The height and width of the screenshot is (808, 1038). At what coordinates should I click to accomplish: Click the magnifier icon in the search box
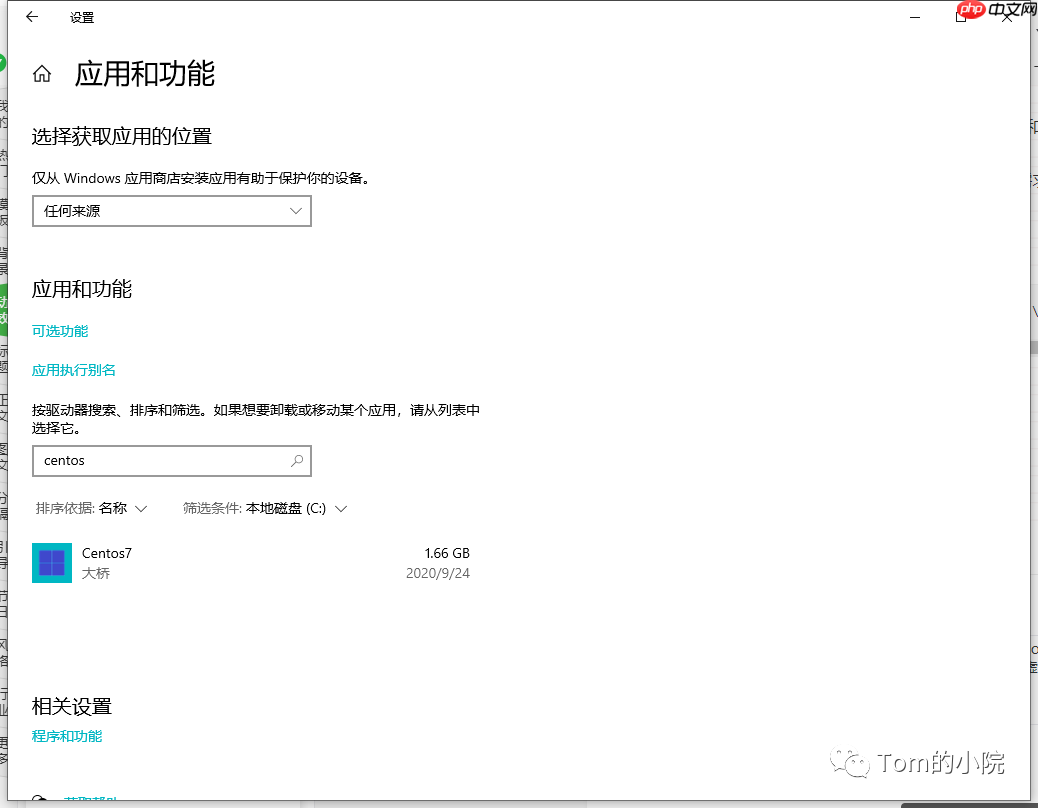[x=296, y=460]
